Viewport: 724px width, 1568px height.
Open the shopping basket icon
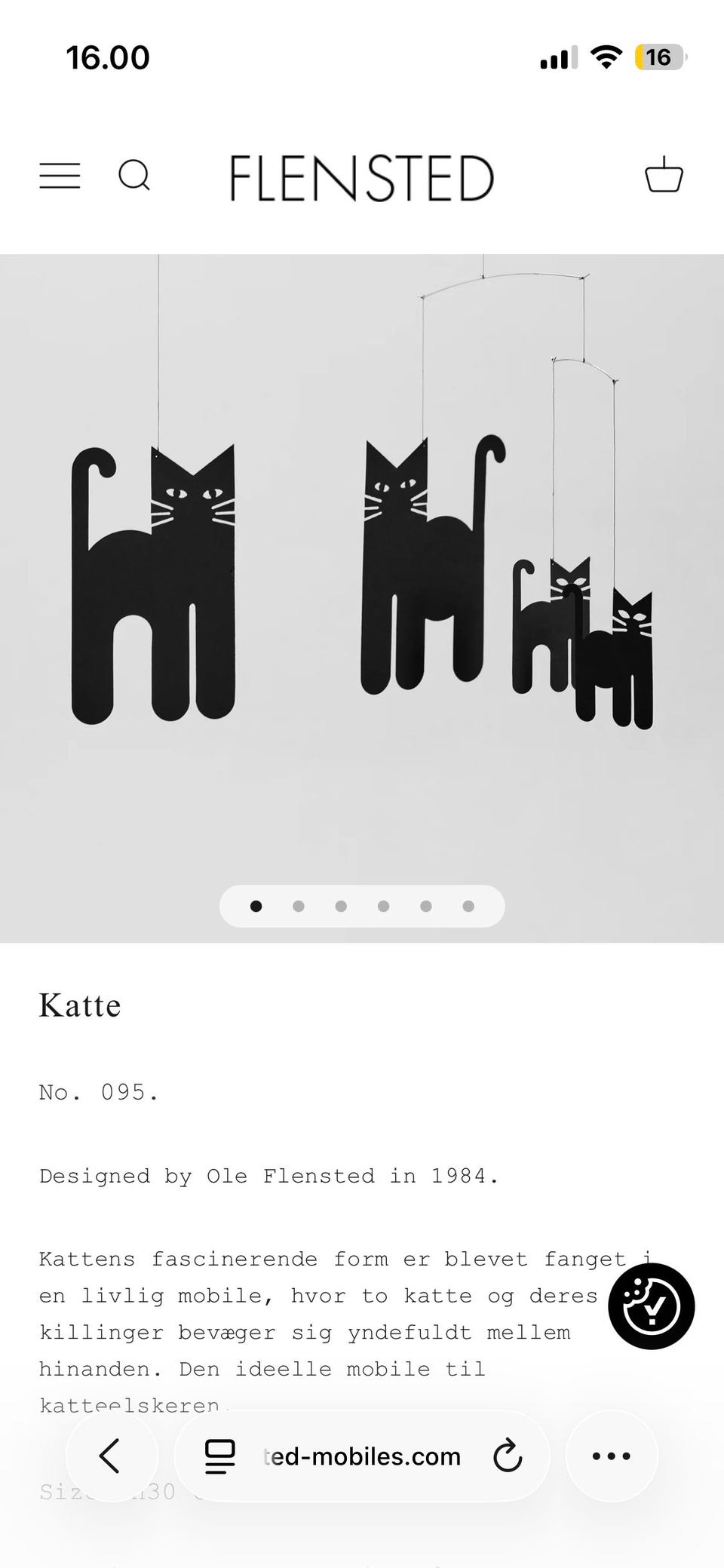pyautogui.click(x=664, y=174)
